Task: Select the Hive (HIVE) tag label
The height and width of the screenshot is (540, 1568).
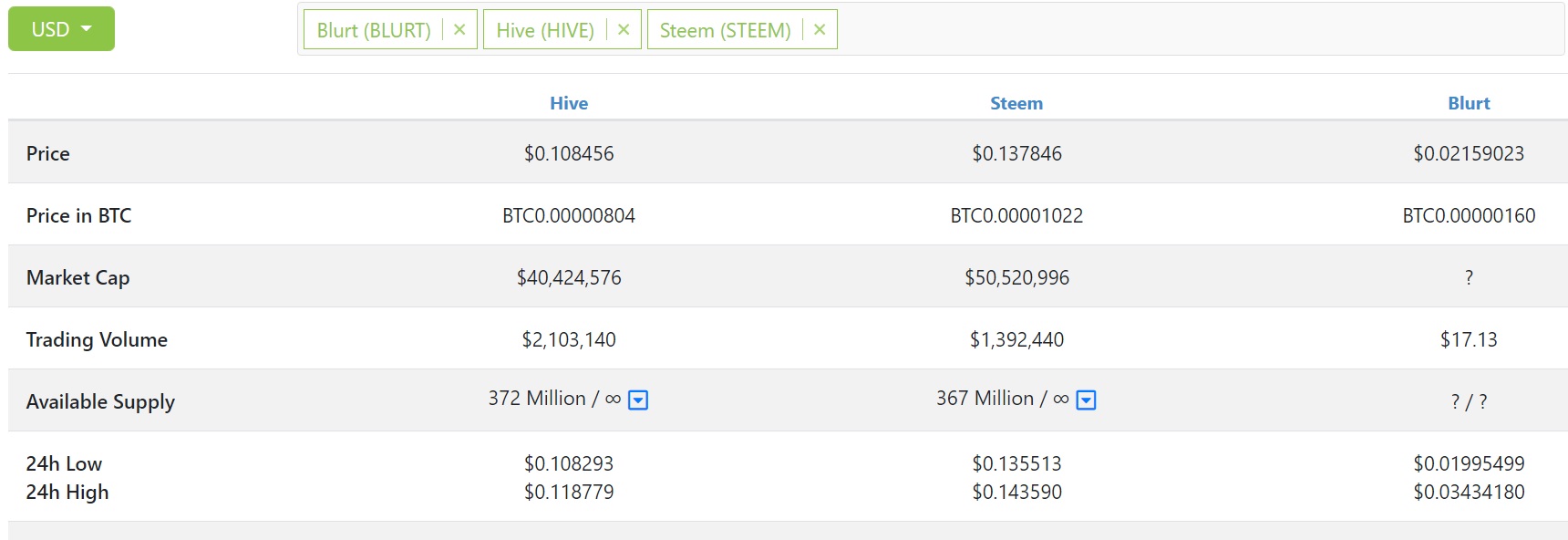Action: 545,30
